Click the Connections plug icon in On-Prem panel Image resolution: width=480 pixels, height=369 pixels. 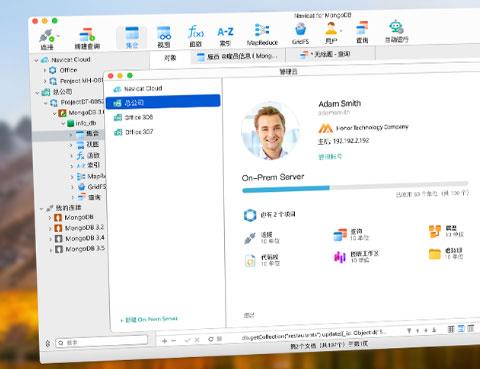point(250,238)
